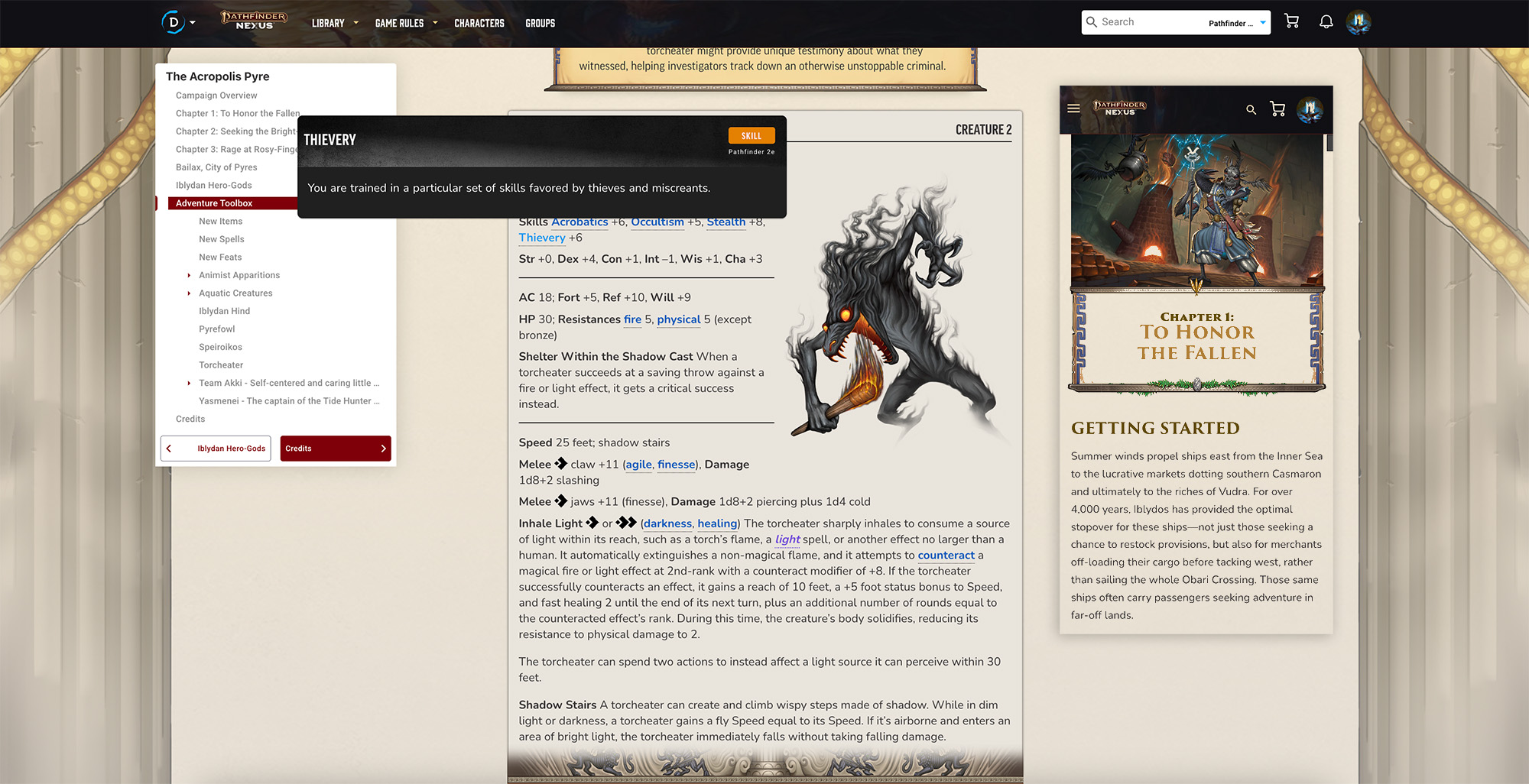Click next arrow on Credits button
This screenshot has height=784, width=1529.
click(x=383, y=449)
